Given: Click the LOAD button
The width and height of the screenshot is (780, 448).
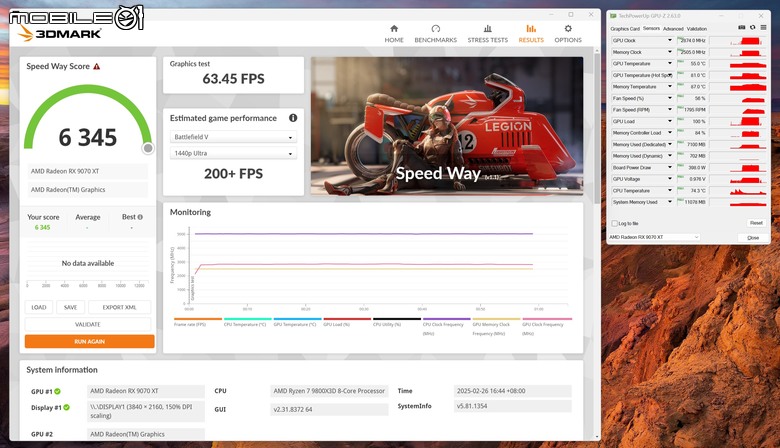Looking at the screenshot, I should (39, 307).
